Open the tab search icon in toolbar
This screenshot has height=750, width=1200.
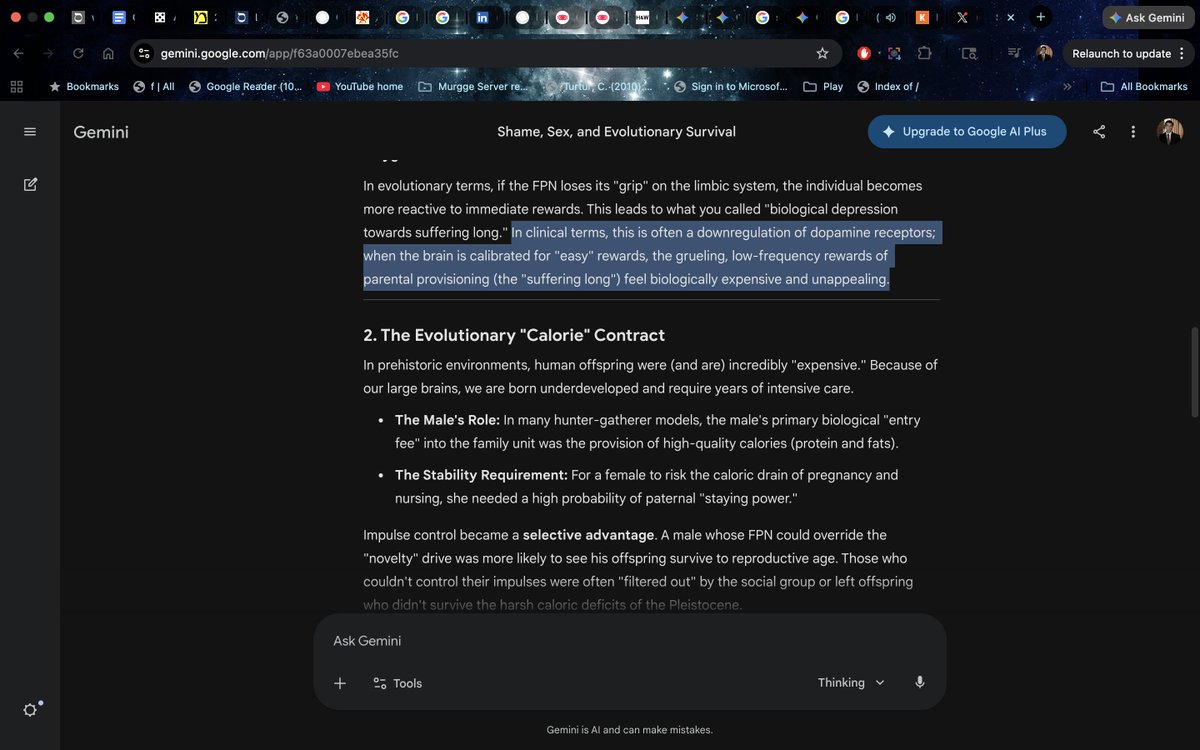[969, 53]
